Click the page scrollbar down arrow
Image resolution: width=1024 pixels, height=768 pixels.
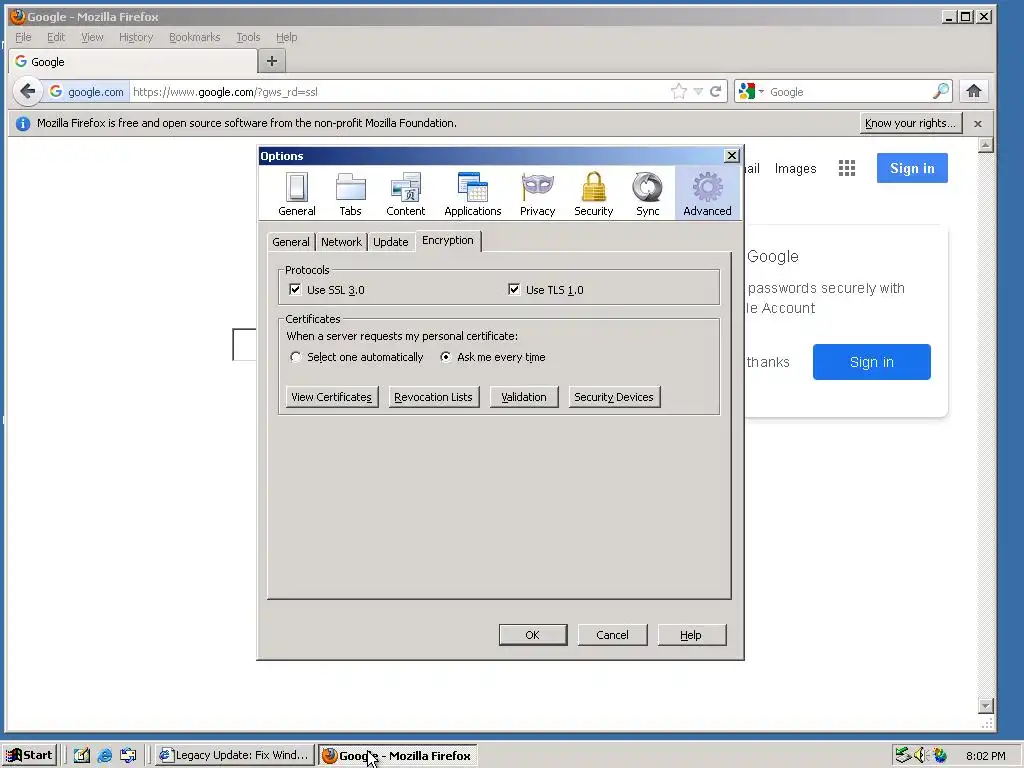pos(986,705)
